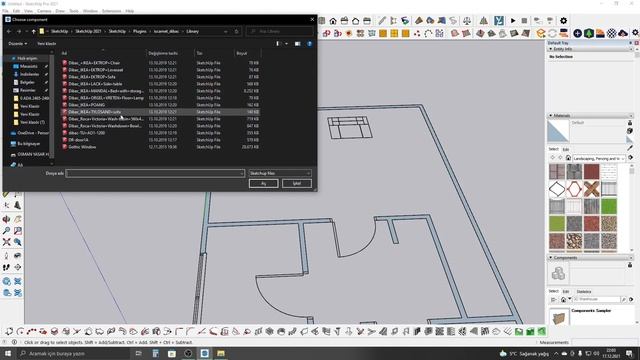Select the bright green grass swatch

coord(609,207)
